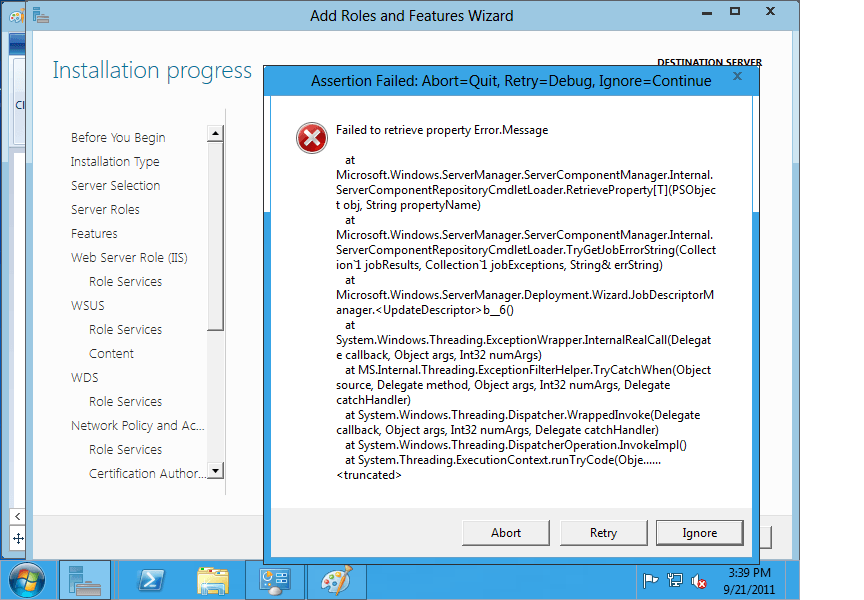Select the Features step
The width and height of the screenshot is (864, 600).
(94, 234)
